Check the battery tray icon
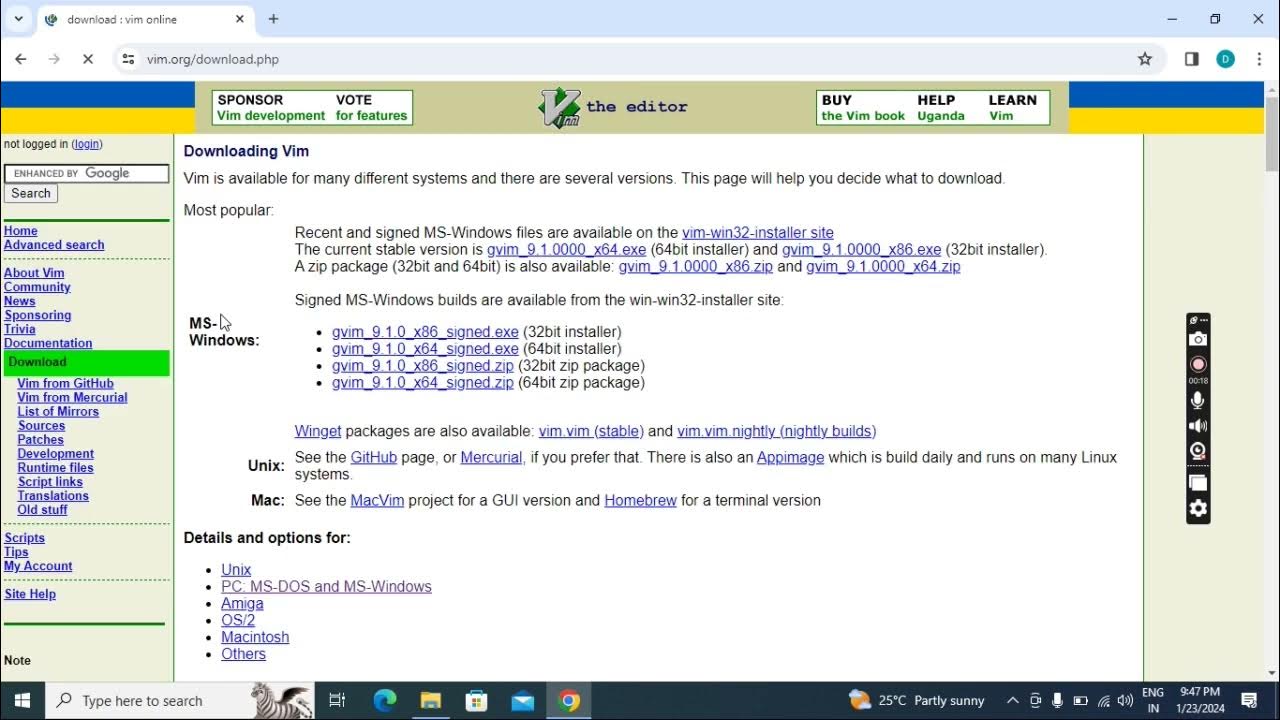This screenshot has width=1280, height=720. click(1080, 700)
